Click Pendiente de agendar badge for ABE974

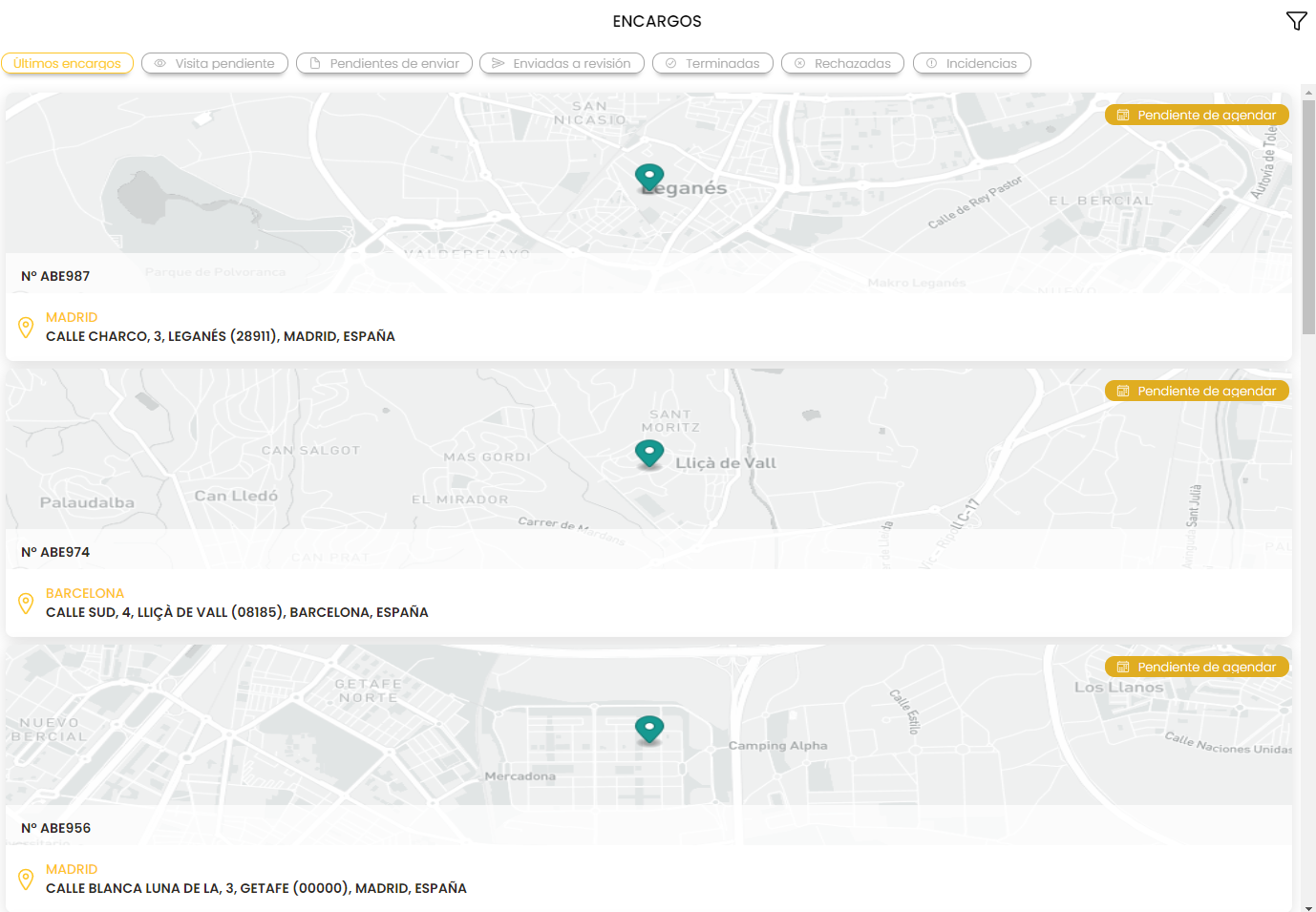pos(1197,391)
